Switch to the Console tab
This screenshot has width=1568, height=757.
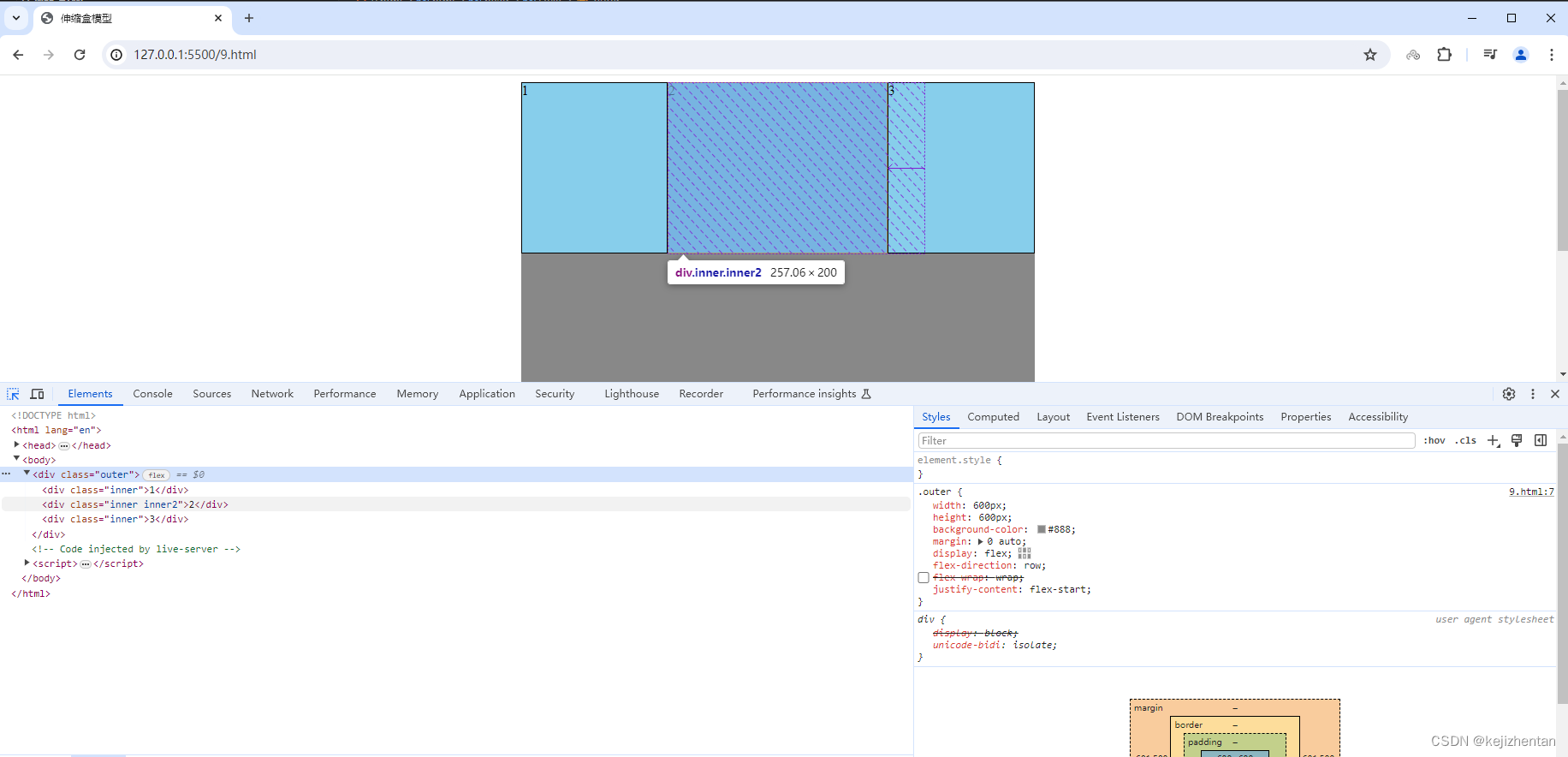click(152, 394)
